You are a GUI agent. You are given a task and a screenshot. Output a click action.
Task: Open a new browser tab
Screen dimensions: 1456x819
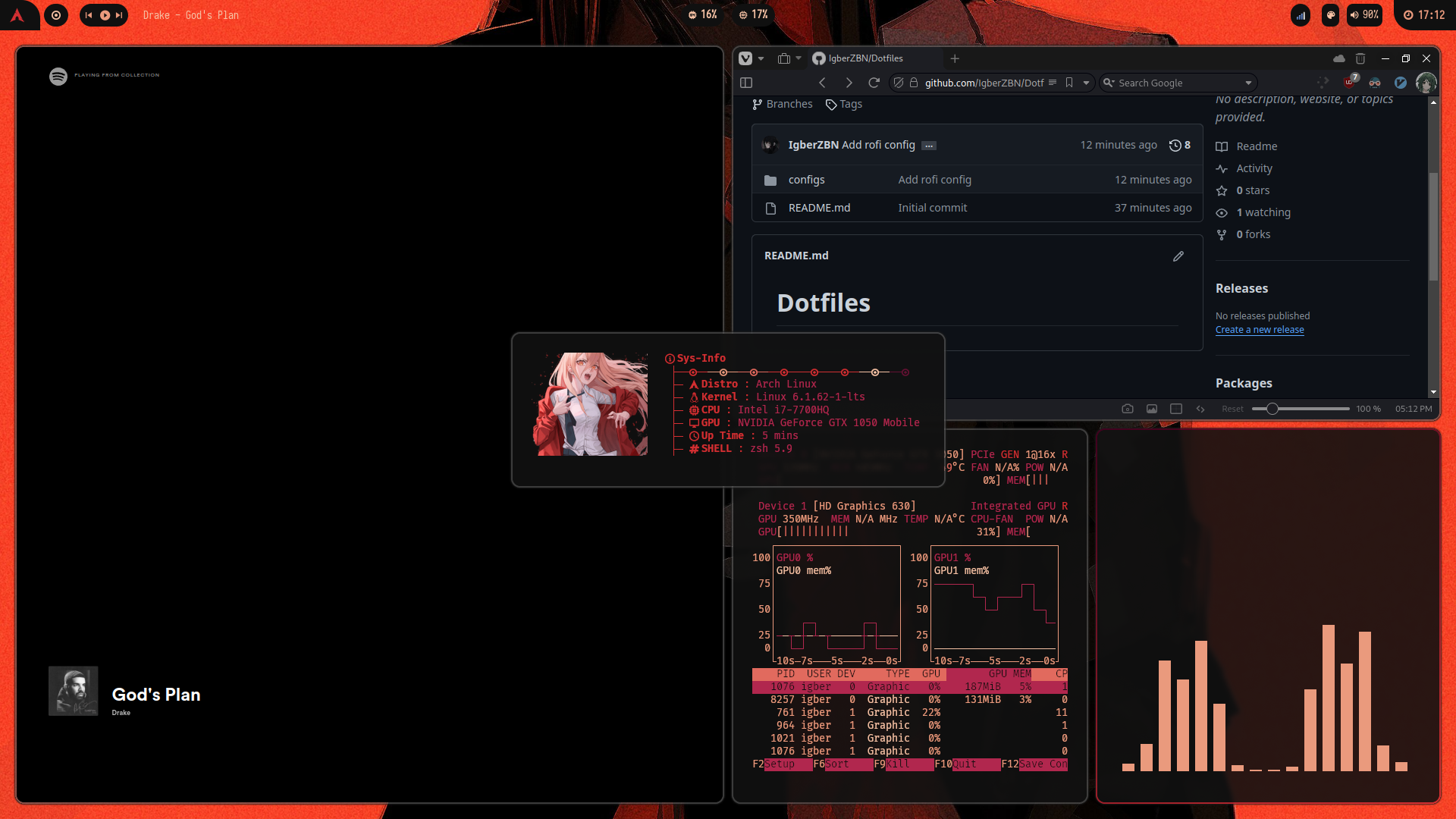(x=955, y=58)
